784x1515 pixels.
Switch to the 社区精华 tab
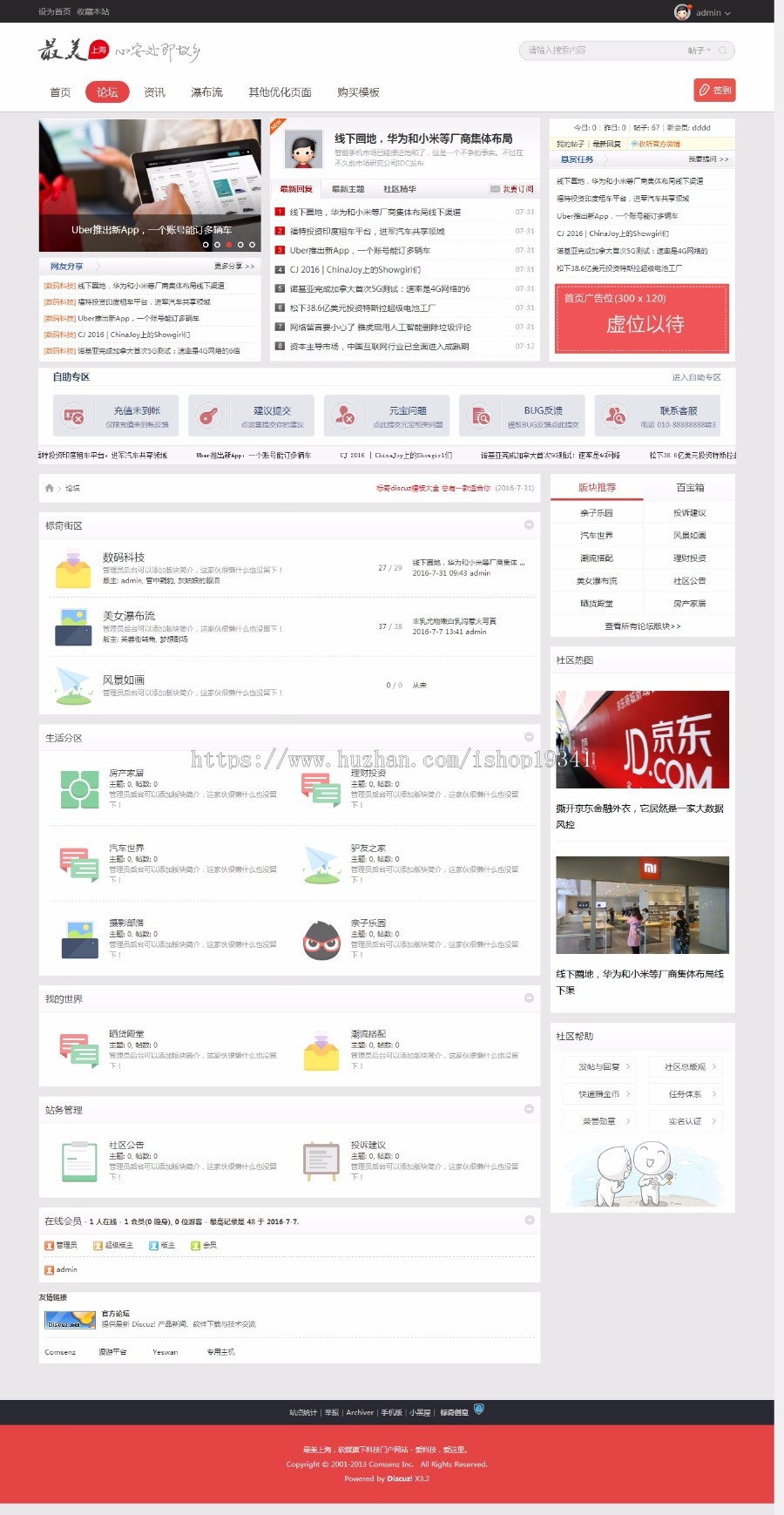click(400, 189)
